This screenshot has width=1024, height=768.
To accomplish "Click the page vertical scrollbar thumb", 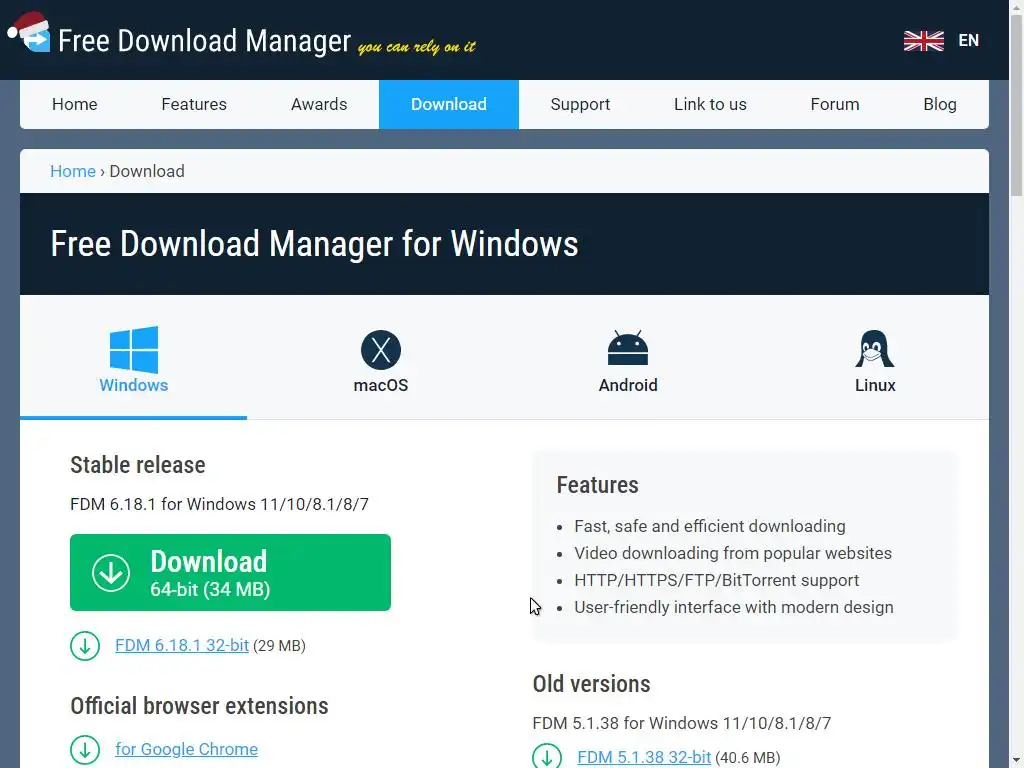I will (x=1016, y=104).
